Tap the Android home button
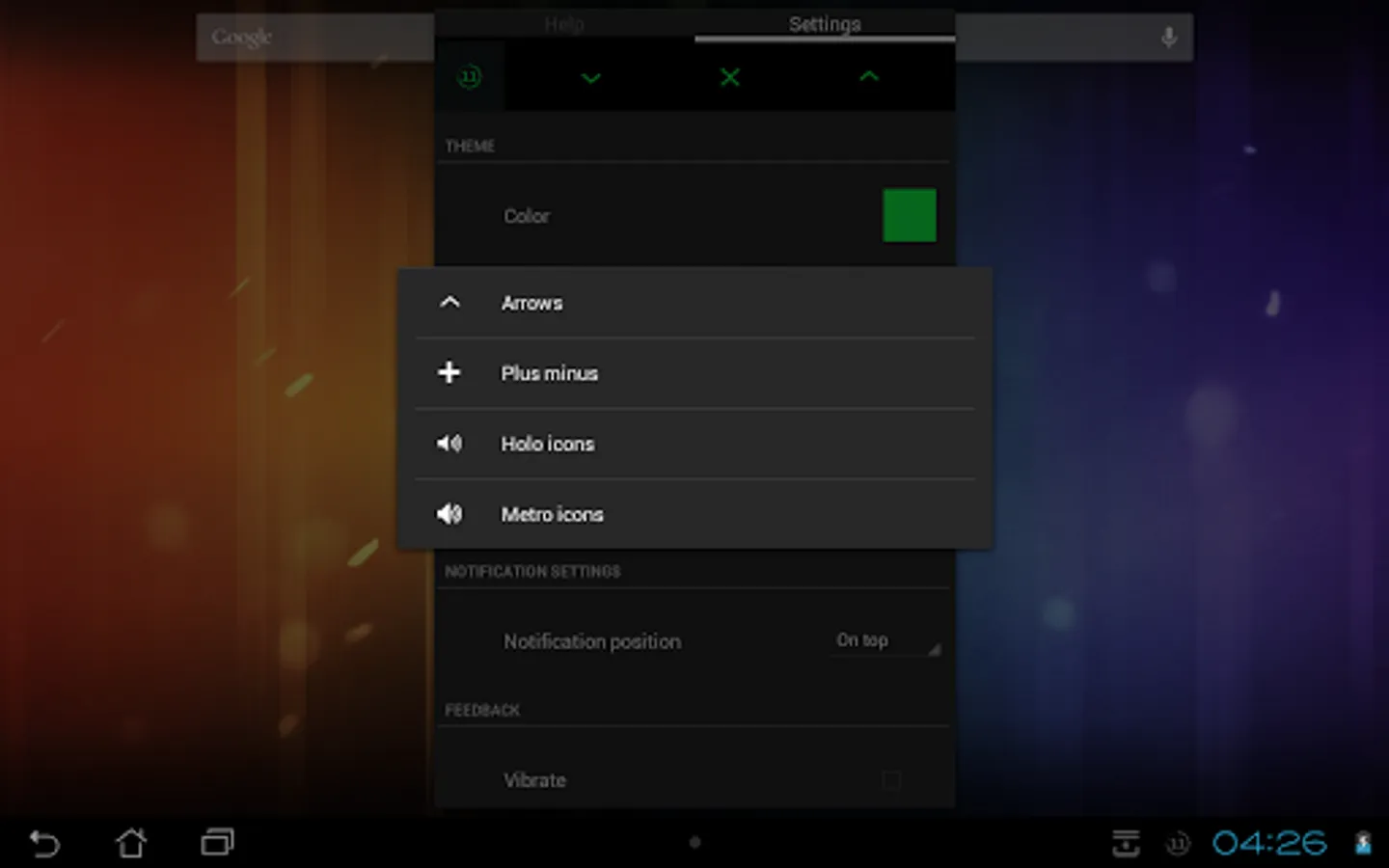 tap(131, 843)
